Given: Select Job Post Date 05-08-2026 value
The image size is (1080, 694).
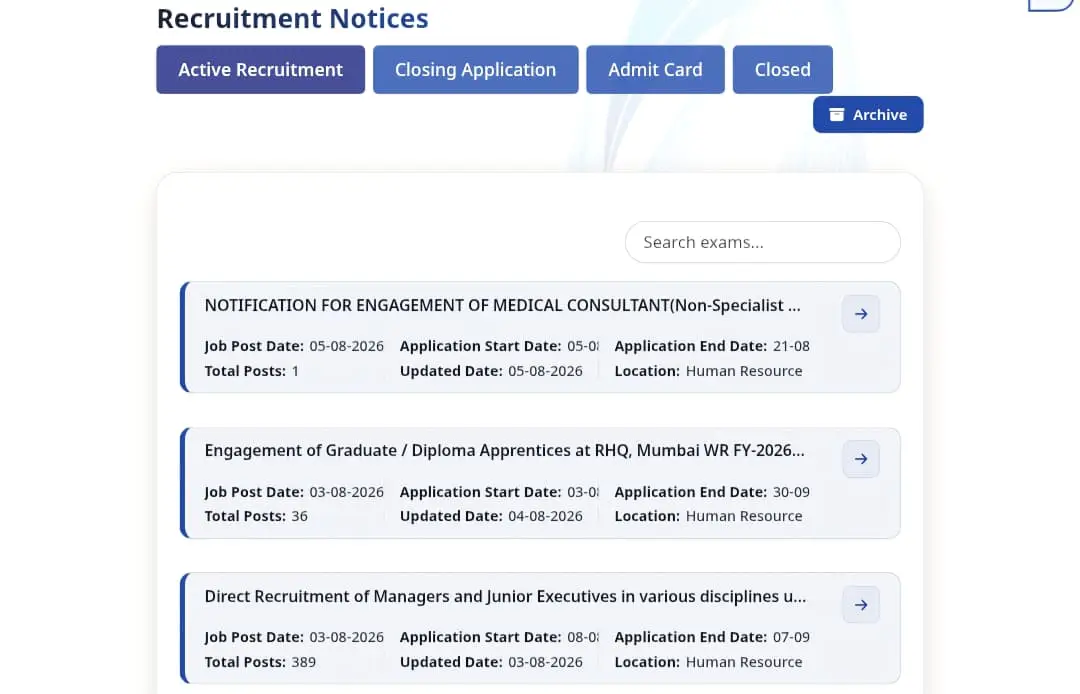Looking at the screenshot, I should click(x=346, y=346).
